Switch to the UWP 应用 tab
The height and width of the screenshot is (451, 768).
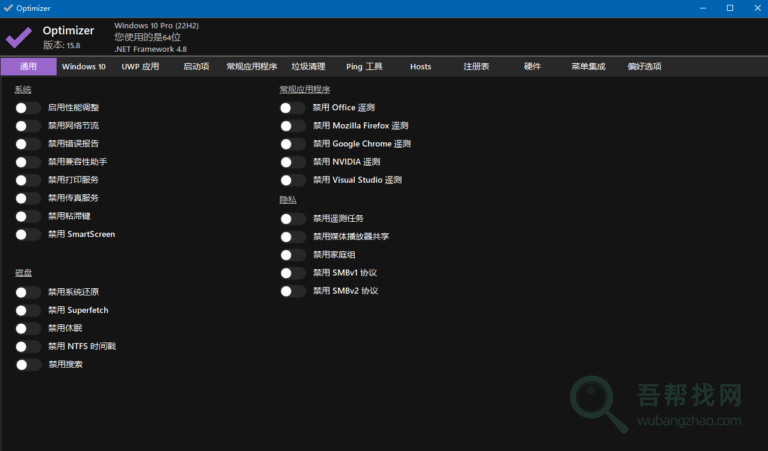tap(140, 67)
